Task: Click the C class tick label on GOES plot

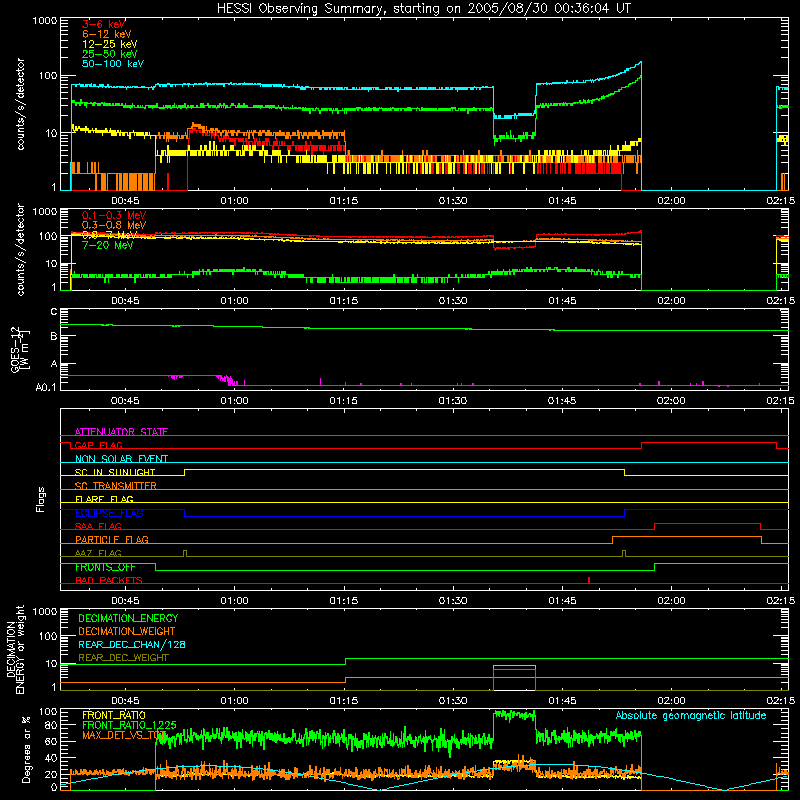Action: 54,312
